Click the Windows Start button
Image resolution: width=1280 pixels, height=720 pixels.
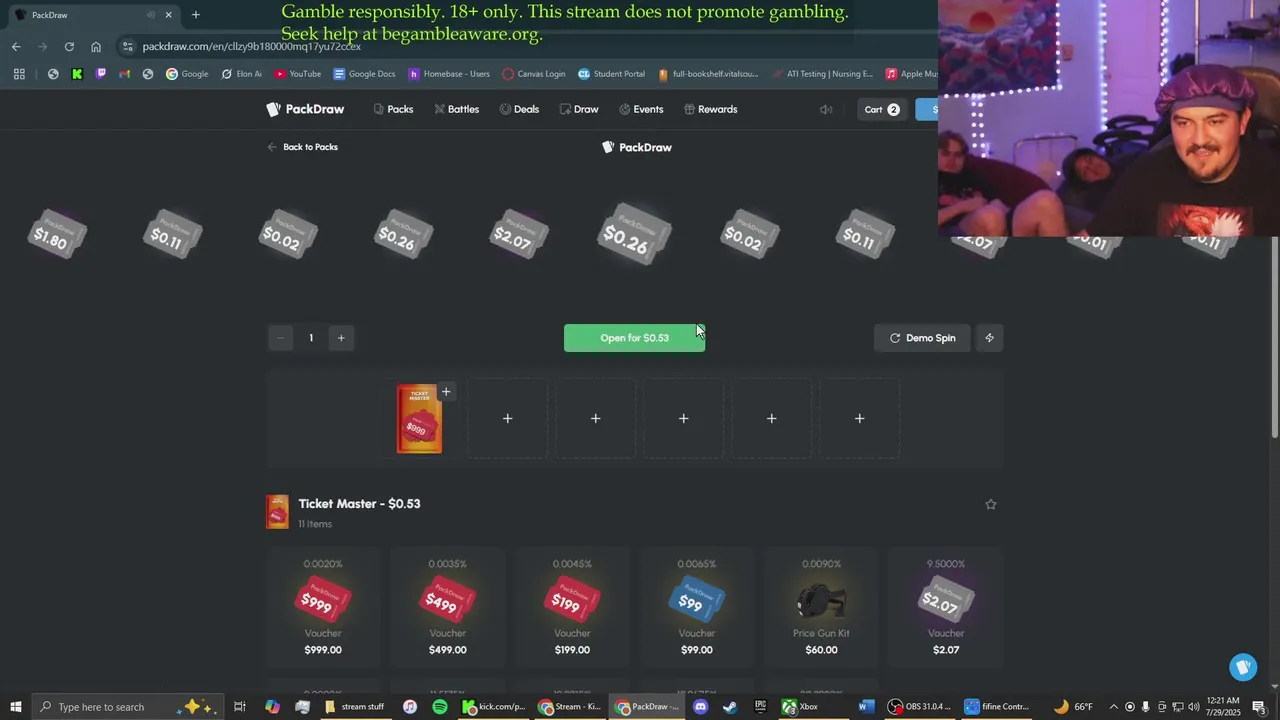pos(15,707)
